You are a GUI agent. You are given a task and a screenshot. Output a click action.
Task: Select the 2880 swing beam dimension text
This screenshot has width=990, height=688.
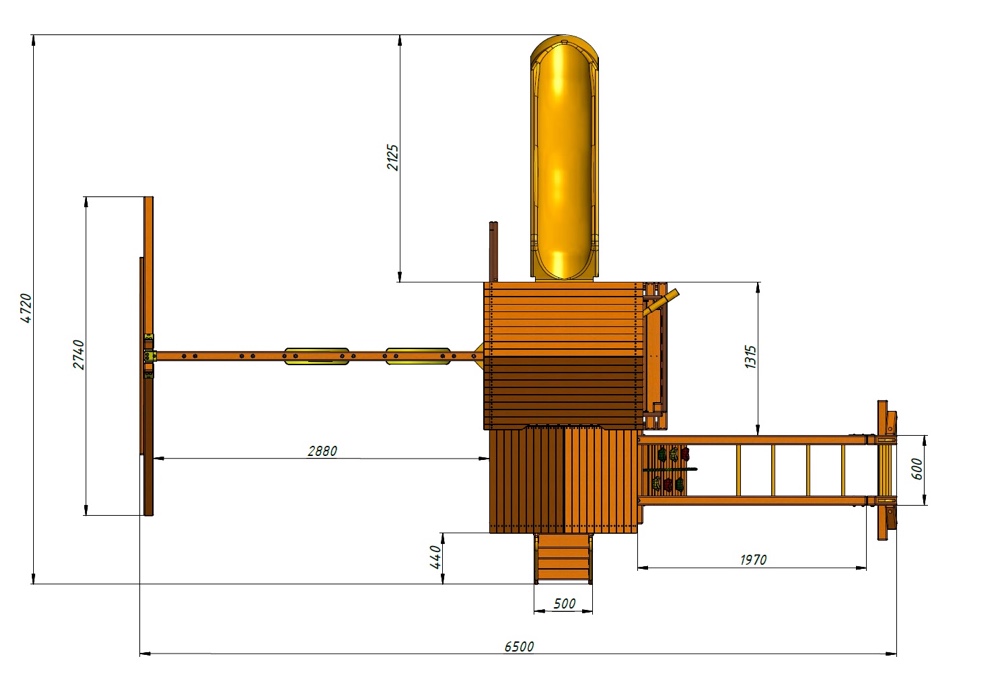pos(322,451)
